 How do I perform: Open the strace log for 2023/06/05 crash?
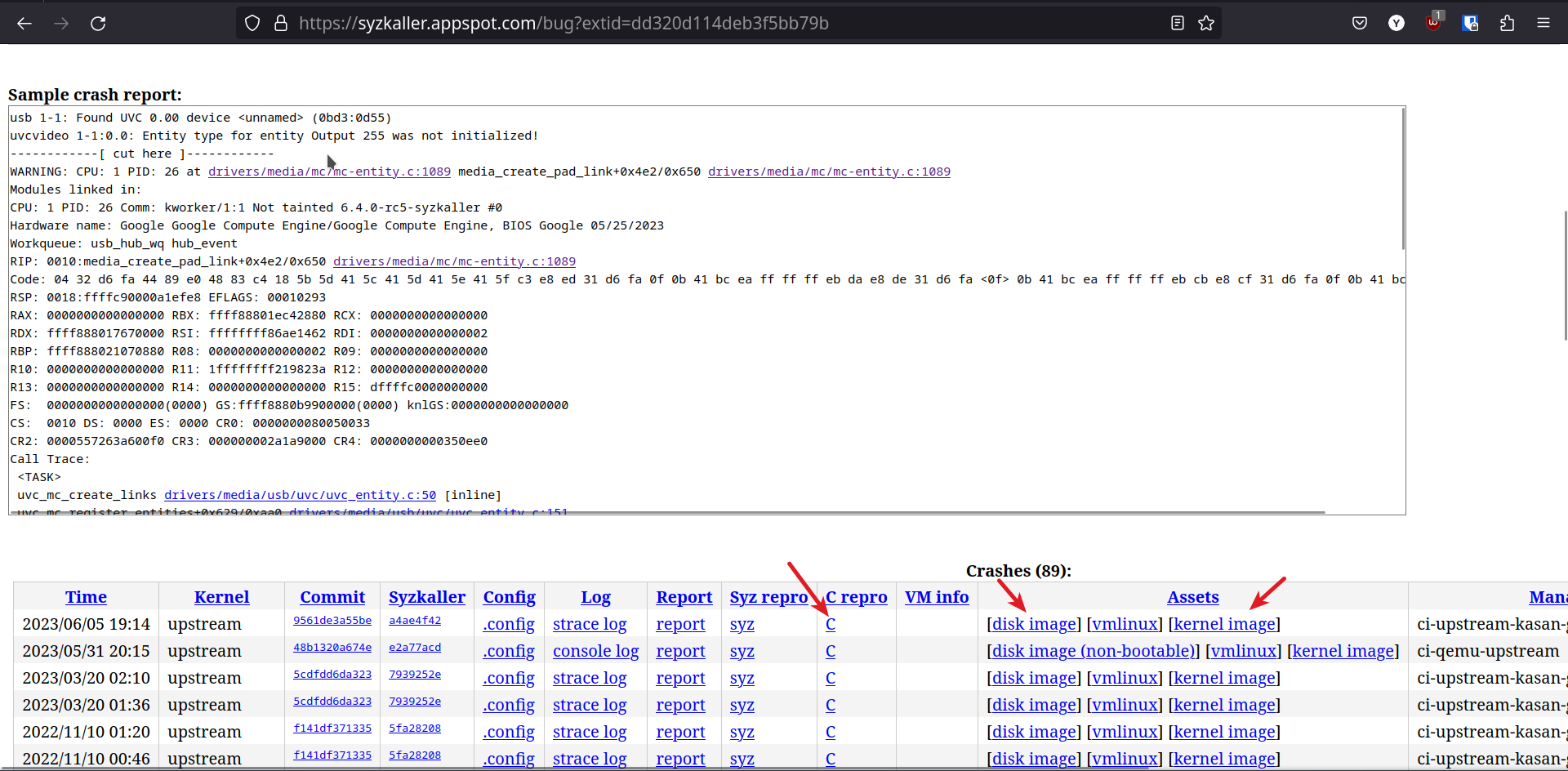pyautogui.click(x=590, y=624)
